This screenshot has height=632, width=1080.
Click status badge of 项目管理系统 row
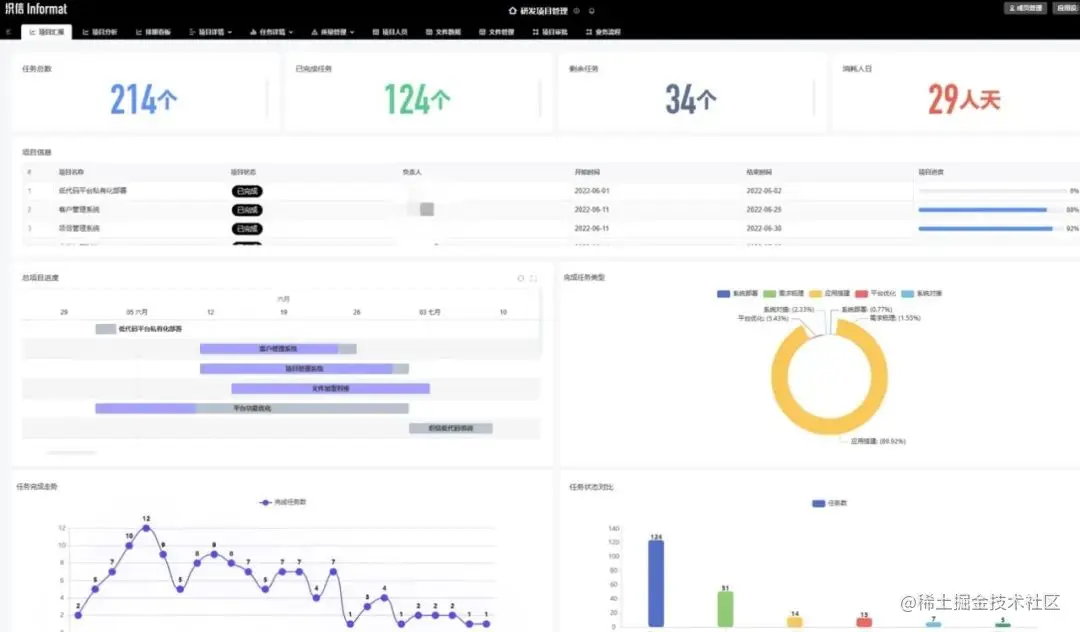[x=247, y=228]
